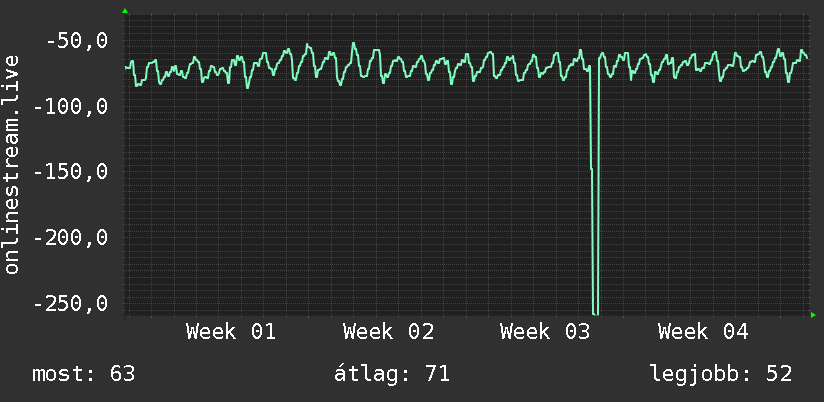Click the -50,0 Y-axis value
Viewport: 824px width, 402px height.
click(76, 41)
